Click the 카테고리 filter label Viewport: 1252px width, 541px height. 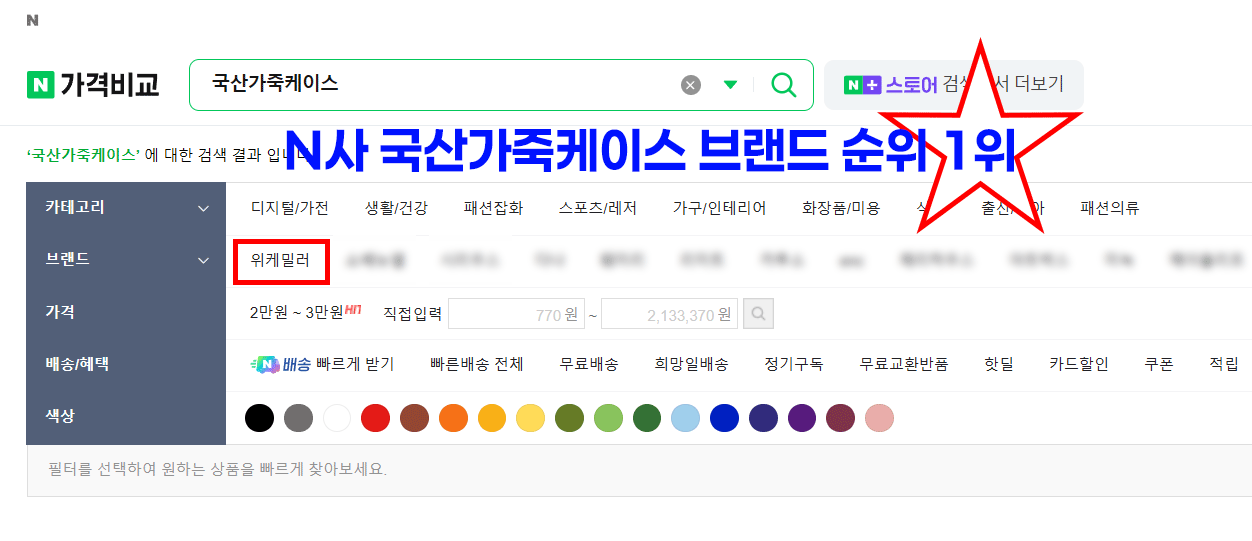click(x=75, y=208)
